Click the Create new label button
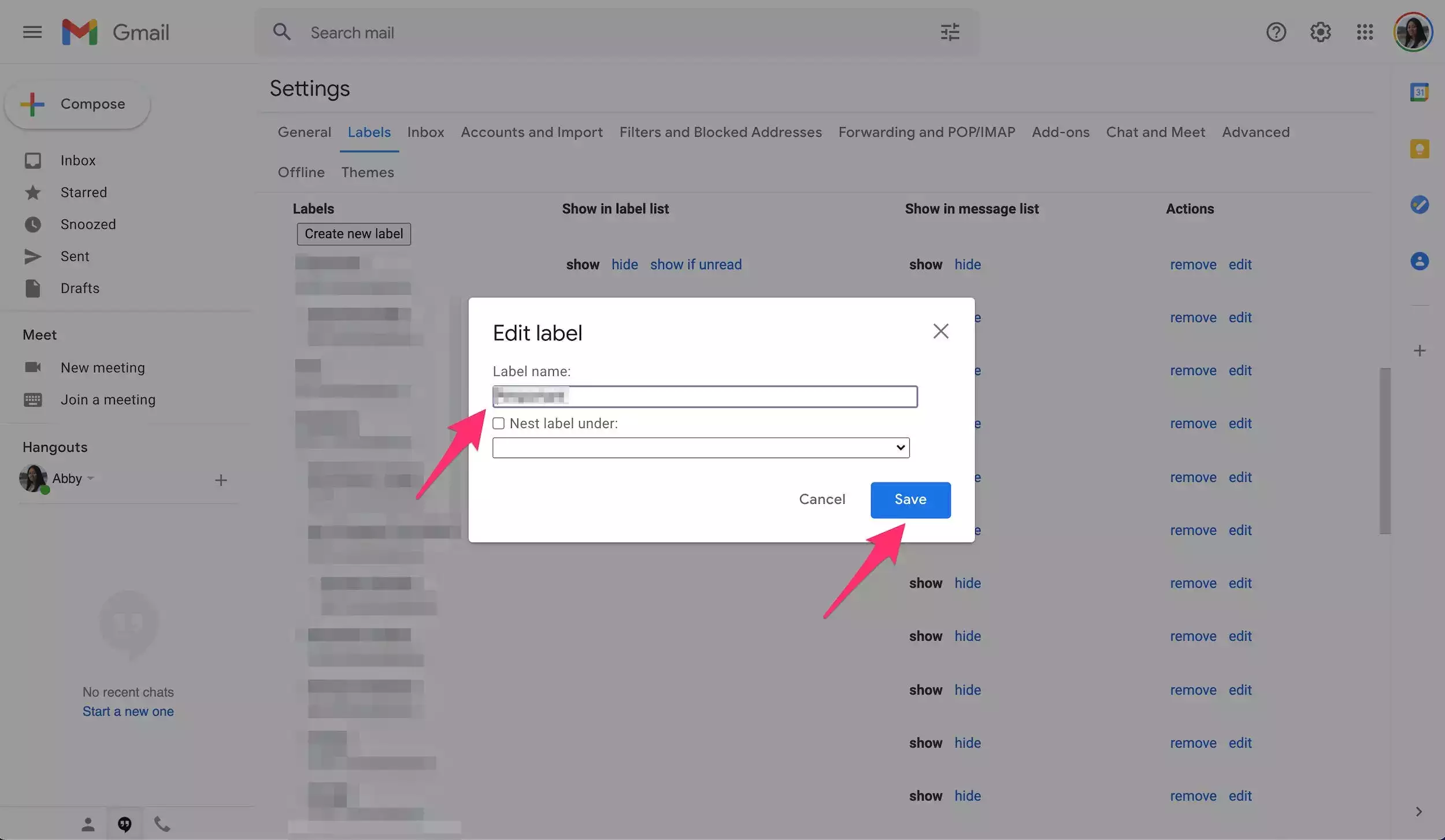 (354, 234)
